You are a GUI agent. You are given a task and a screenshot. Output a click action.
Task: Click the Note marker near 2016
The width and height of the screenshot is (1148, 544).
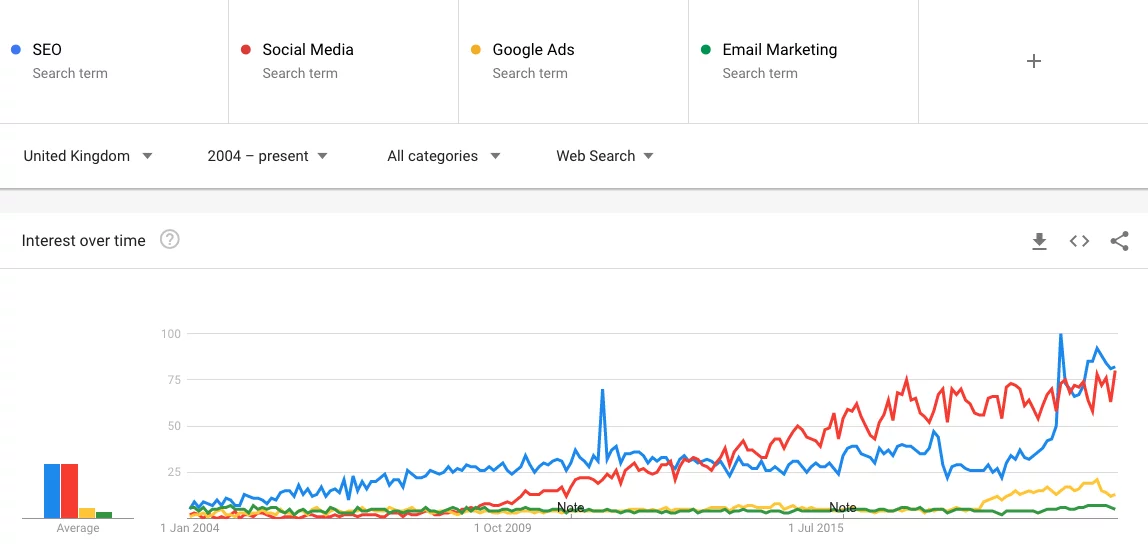point(843,508)
